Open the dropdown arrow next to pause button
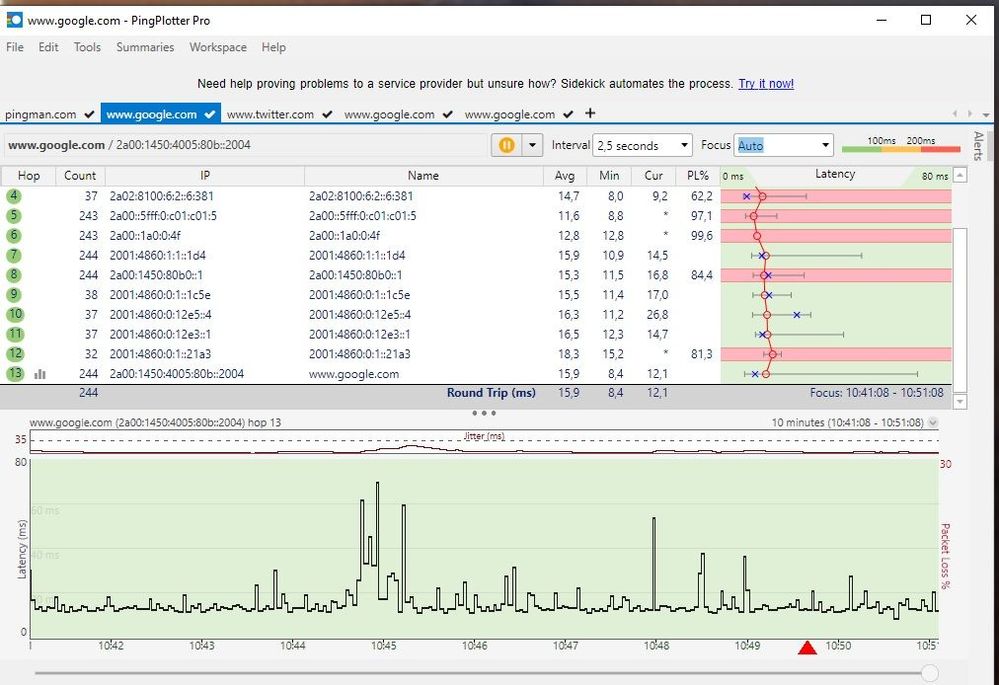 [532, 145]
